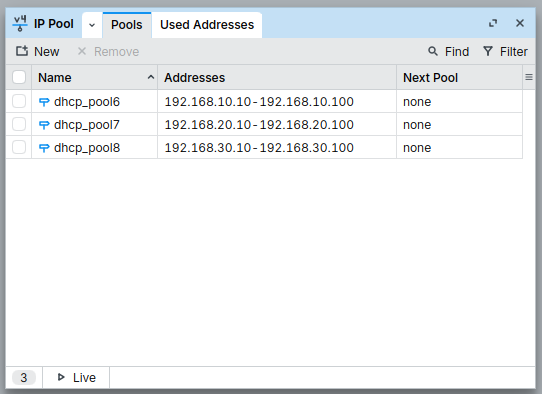
Task: Open the Filter option
Action: [505, 51]
